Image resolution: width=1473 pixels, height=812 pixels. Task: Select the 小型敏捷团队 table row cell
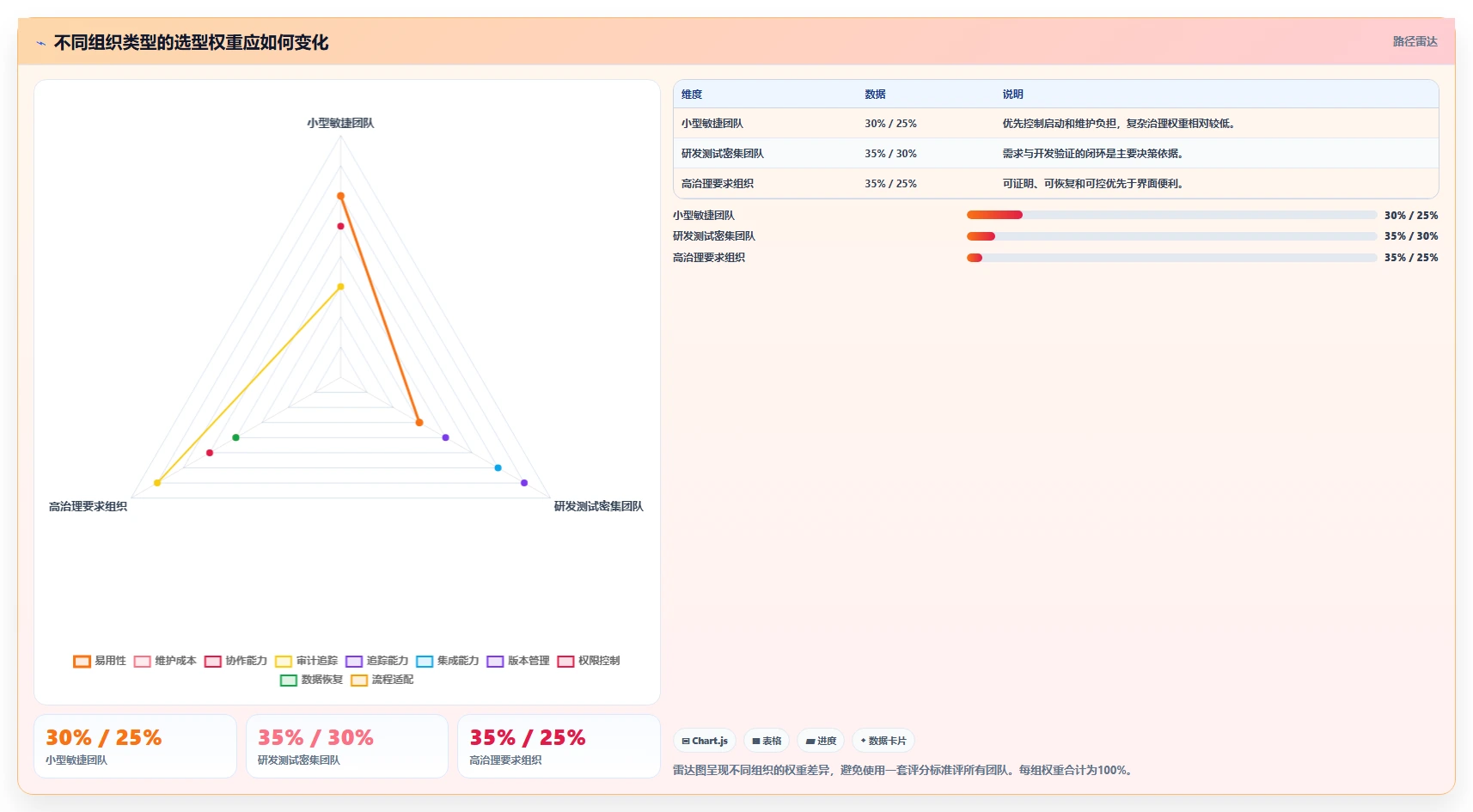[x=712, y=124]
